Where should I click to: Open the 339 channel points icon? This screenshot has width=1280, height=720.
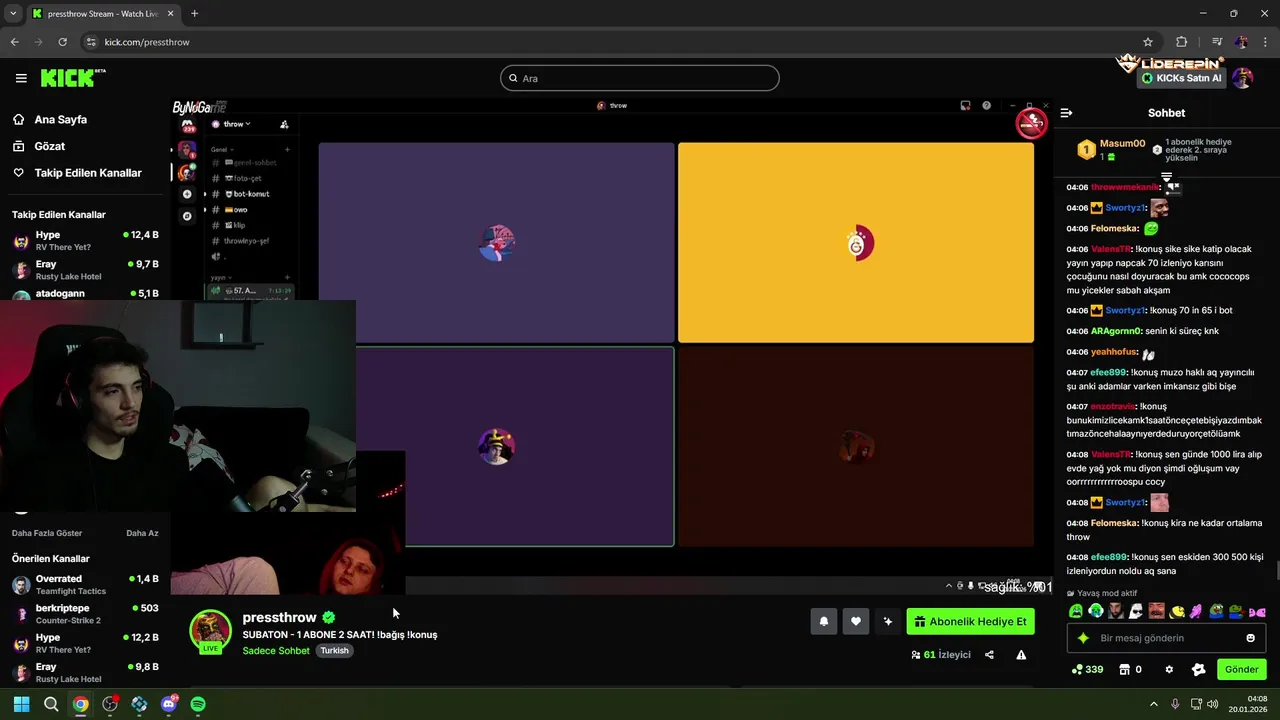[x=1087, y=669]
